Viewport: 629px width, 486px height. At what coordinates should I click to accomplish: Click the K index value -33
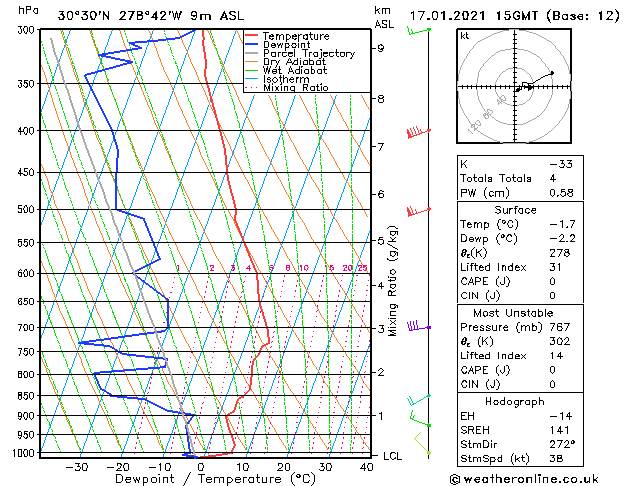tap(561, 164)
